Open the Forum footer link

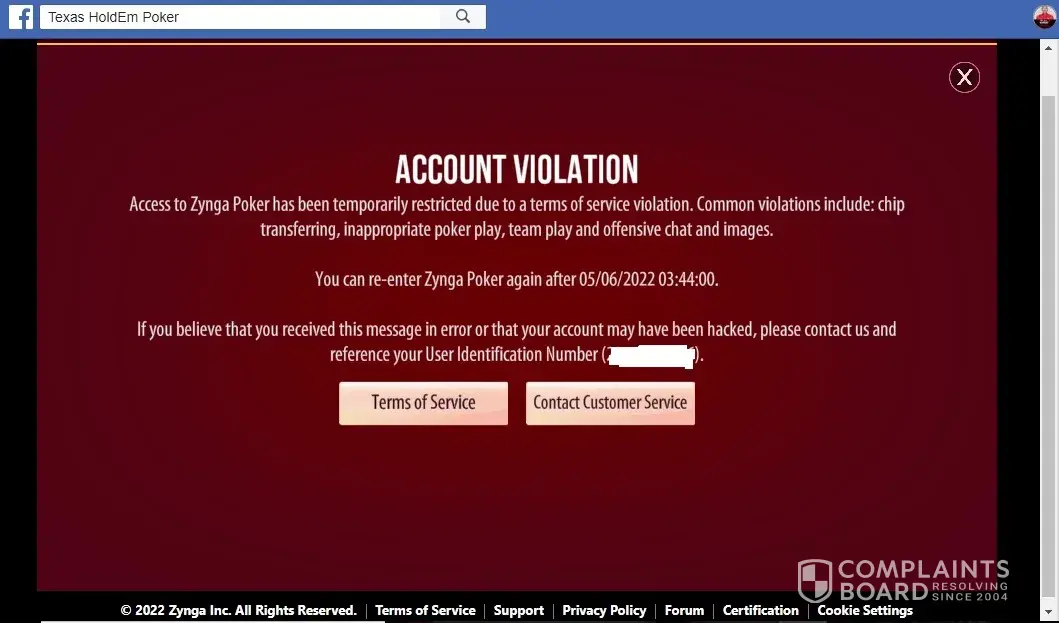[684, 610]
